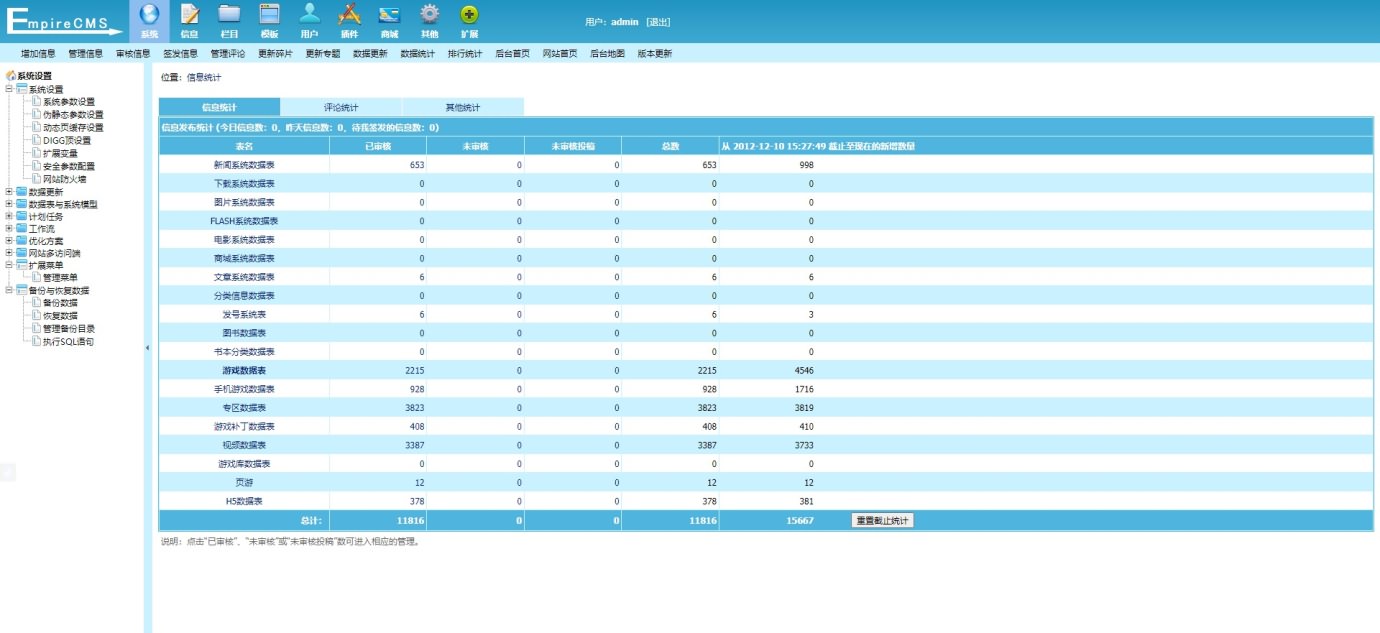Open 管理菜单 in the sidebar tree
Image resolution: width=1380 pixels, height=633 pixels.
[60, 278]
